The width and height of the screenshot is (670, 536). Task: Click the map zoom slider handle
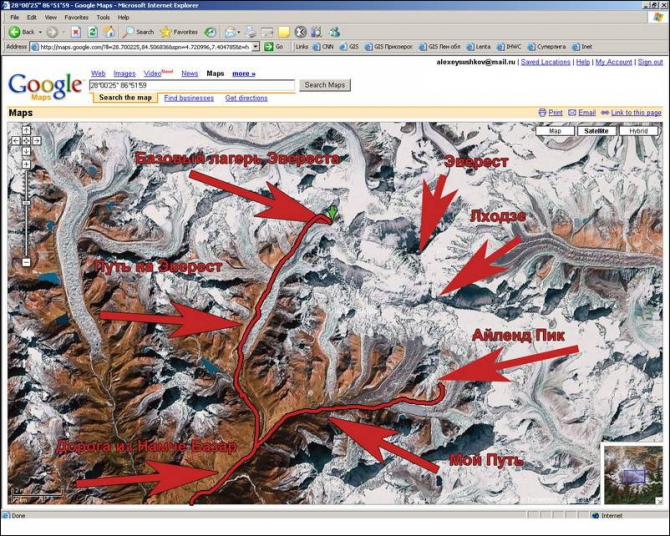click(26, 203)
